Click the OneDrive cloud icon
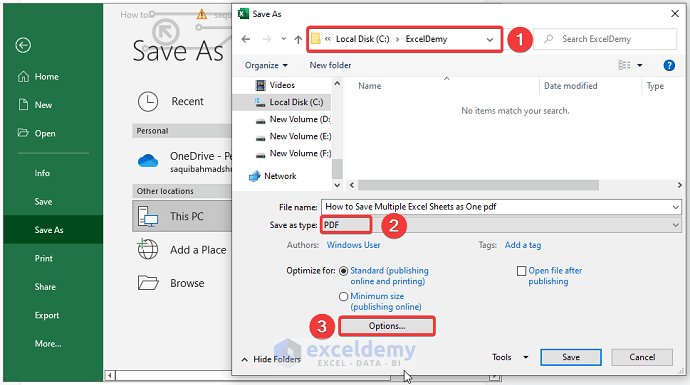Image resolution: width=690 pixels, height=385 pixels. pos(148,161)
